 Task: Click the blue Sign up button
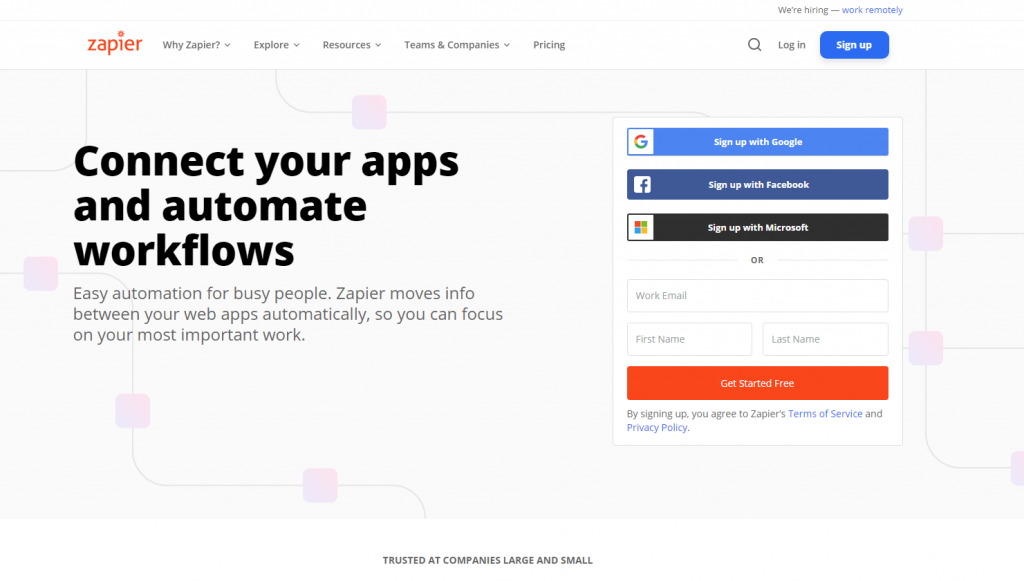[854, 45]
